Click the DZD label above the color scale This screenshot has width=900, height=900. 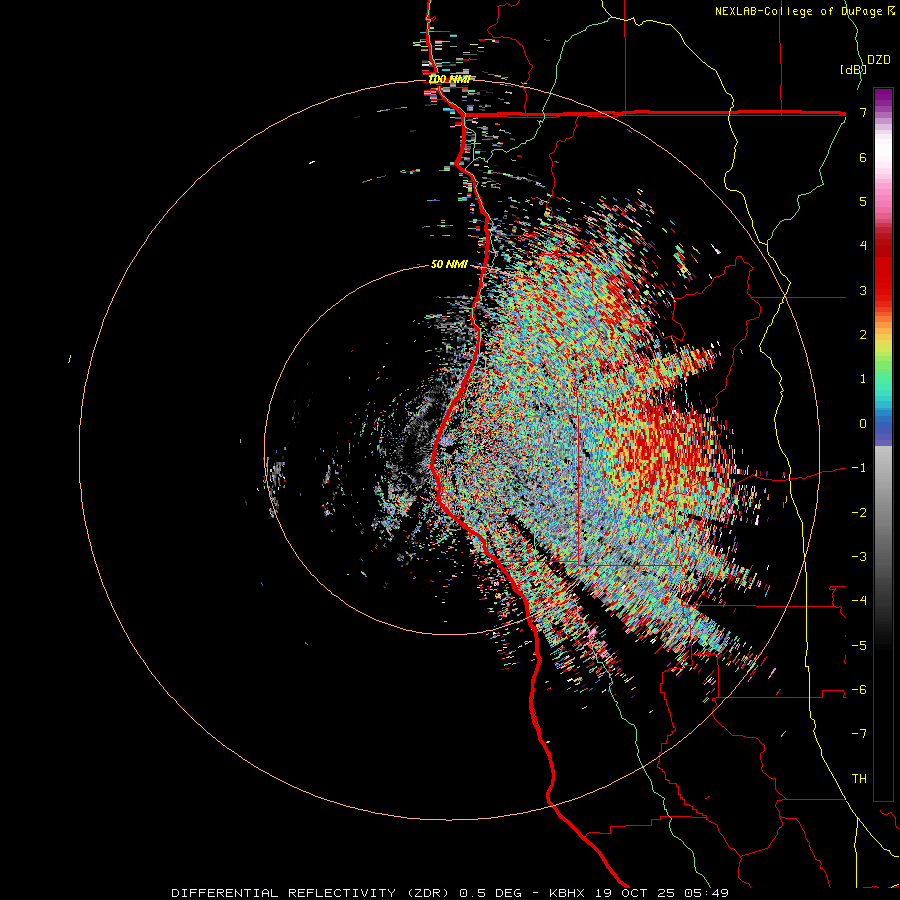(878, 60)
